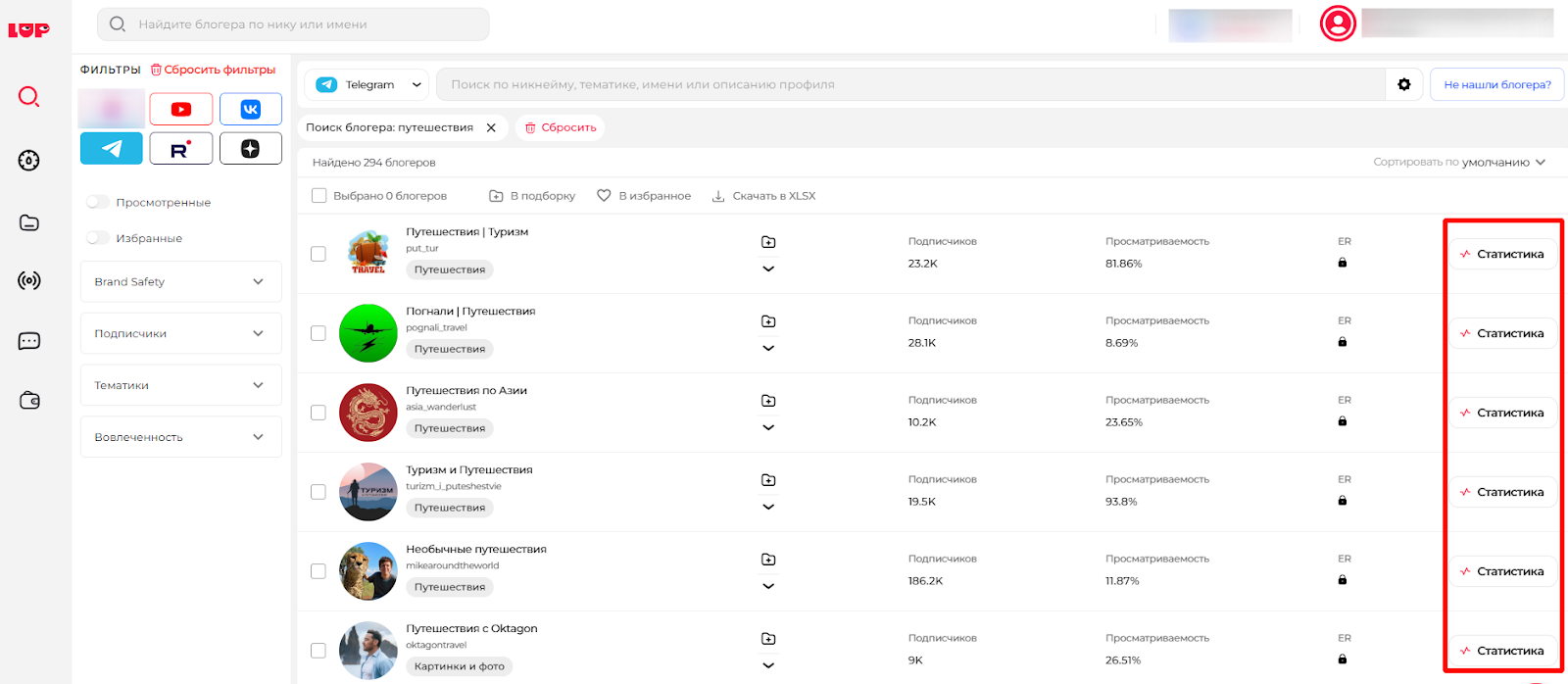Add Путешествия | Туризм to collection icon
Viewport: 1568px width, 684px height.
point(768,242)
